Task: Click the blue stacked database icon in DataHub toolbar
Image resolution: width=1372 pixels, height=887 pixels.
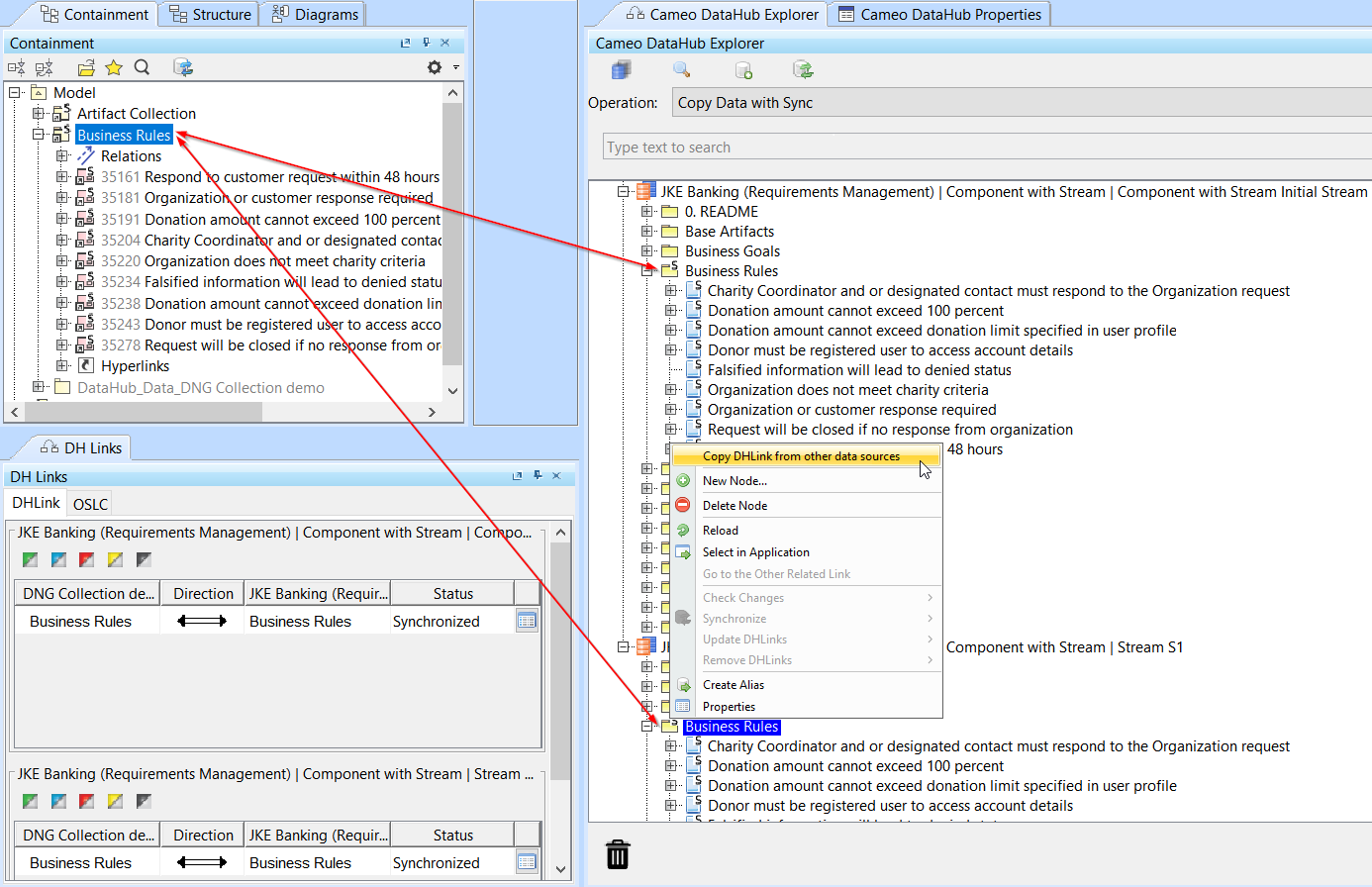Action: (621, 70)
